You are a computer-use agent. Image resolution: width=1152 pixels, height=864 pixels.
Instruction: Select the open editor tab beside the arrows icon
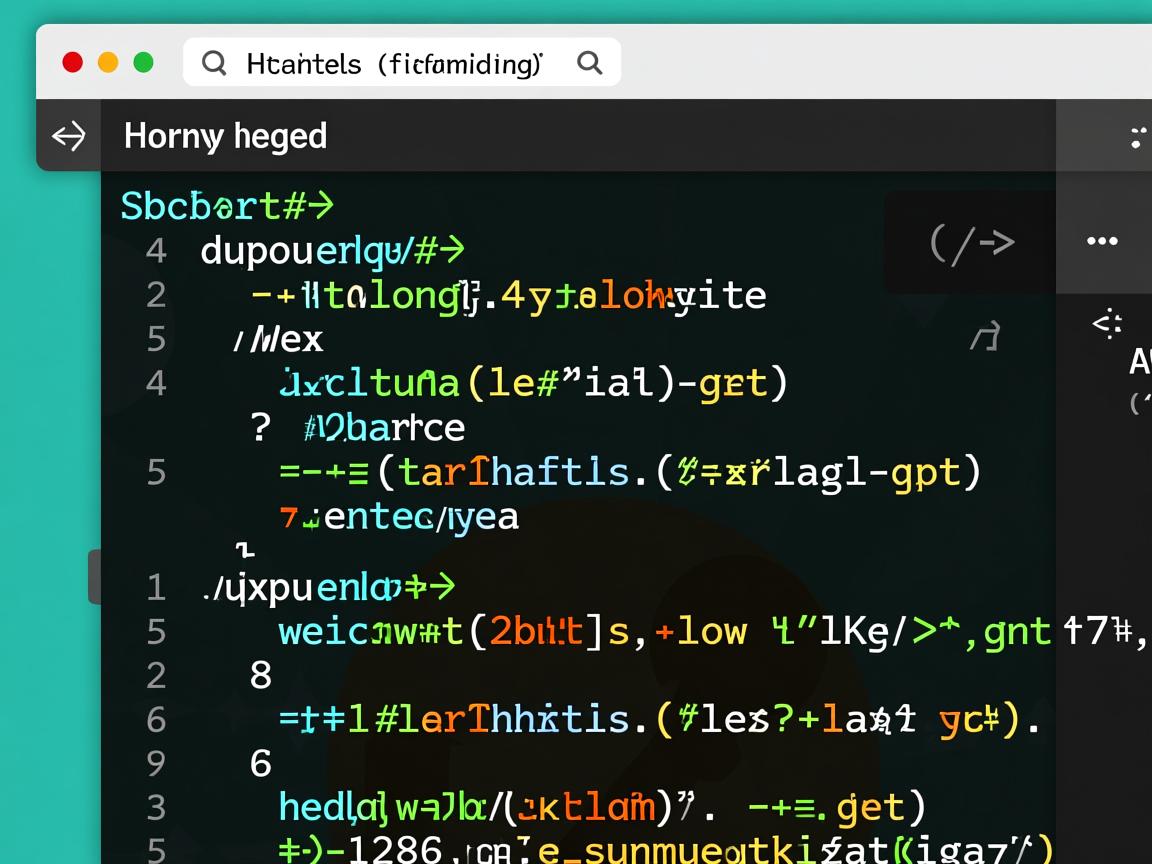pos(225,136)
